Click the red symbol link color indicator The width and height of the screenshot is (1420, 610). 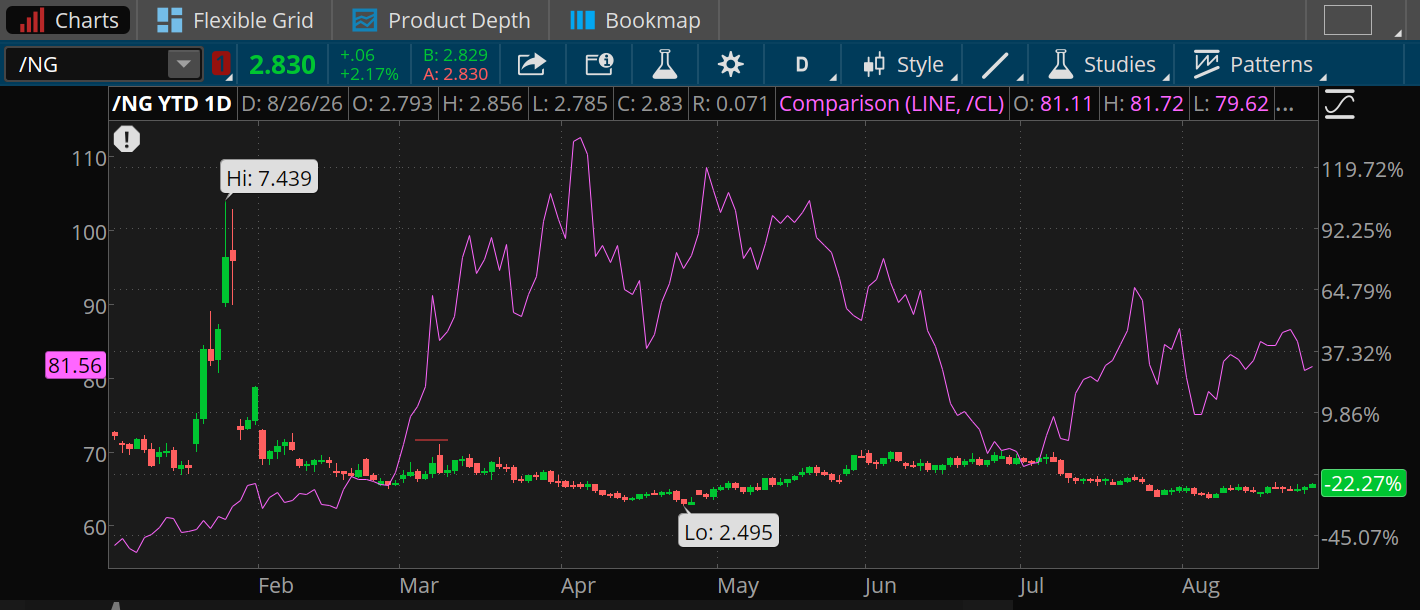[221, 65]
